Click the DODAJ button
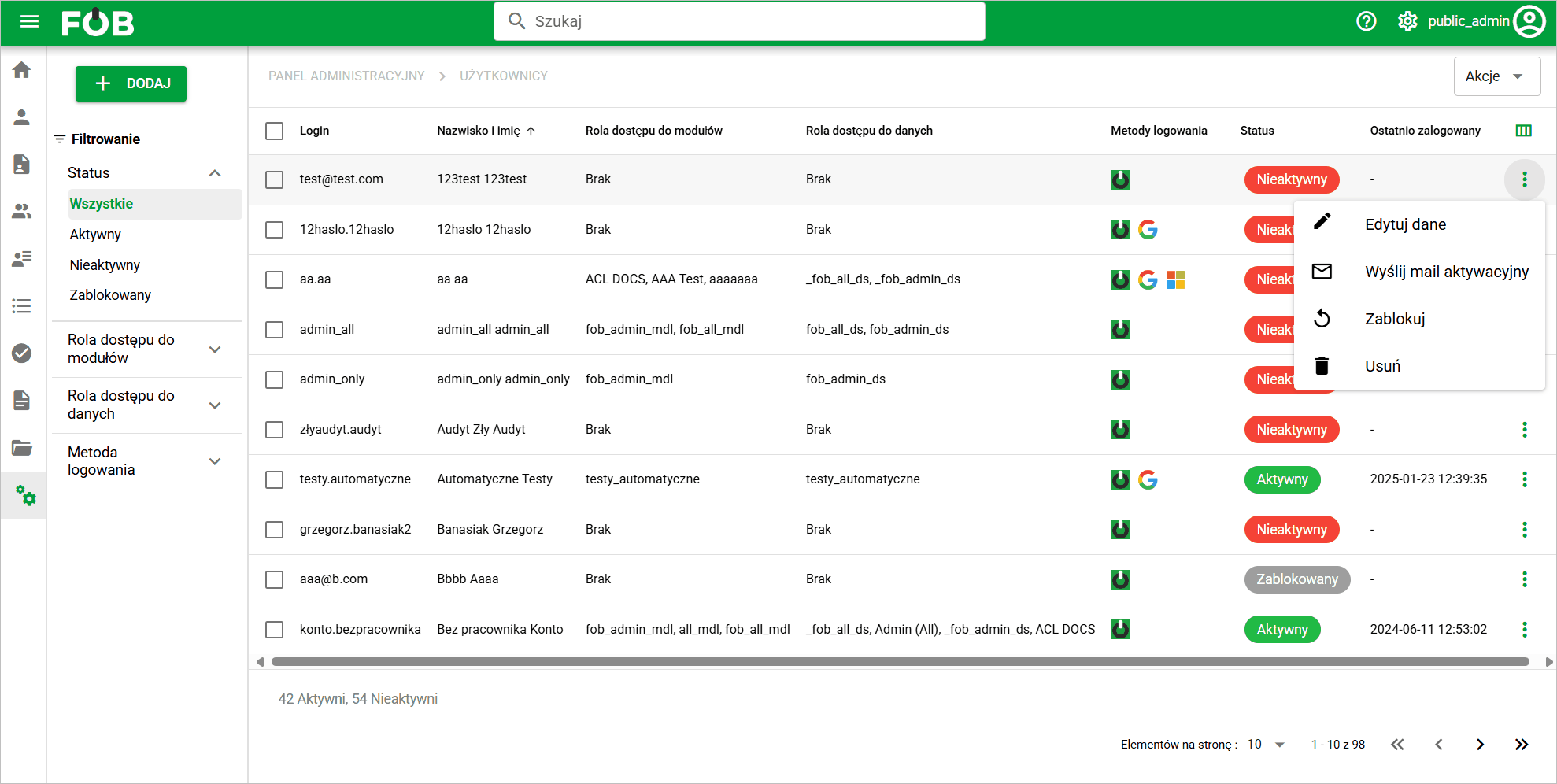1557x784 pixels. click(x=131, y=83)
